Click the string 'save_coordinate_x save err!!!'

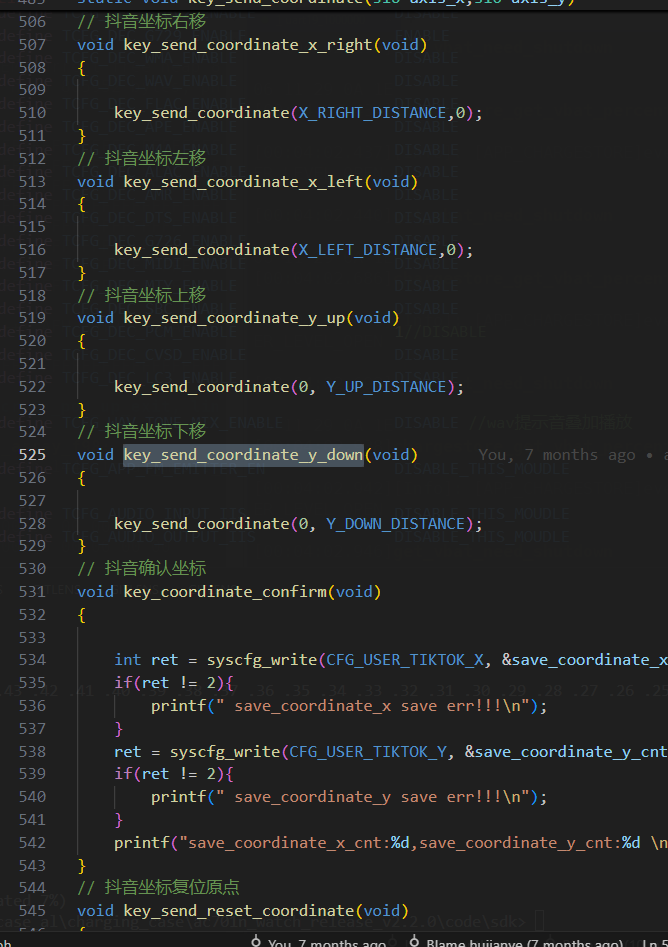point(368,706)
